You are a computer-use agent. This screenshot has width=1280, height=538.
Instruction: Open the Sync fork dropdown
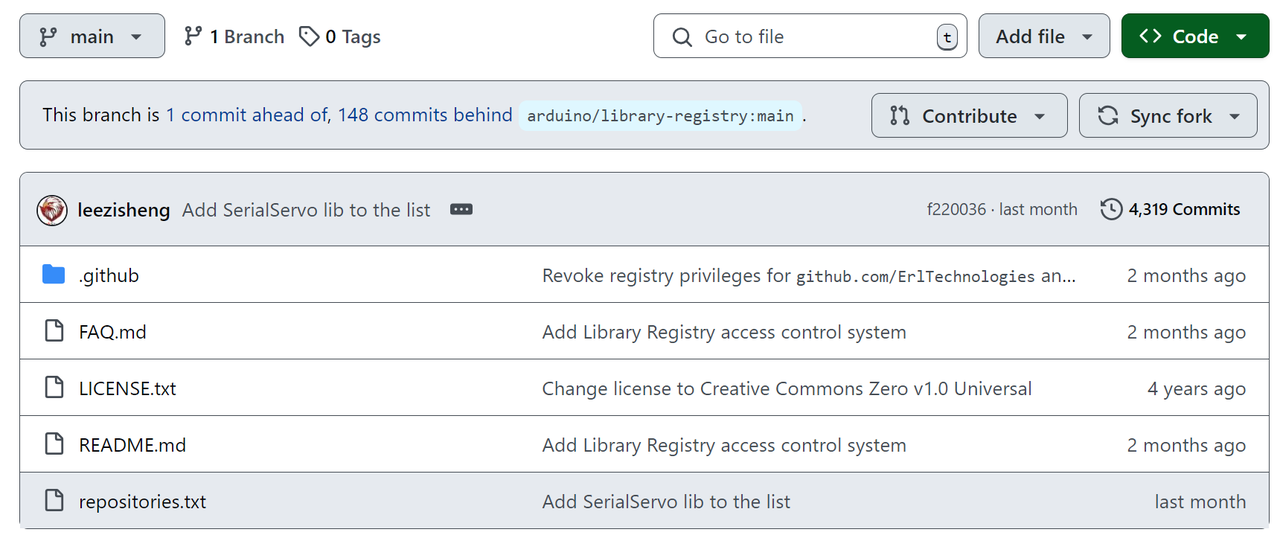[1168, 116]
